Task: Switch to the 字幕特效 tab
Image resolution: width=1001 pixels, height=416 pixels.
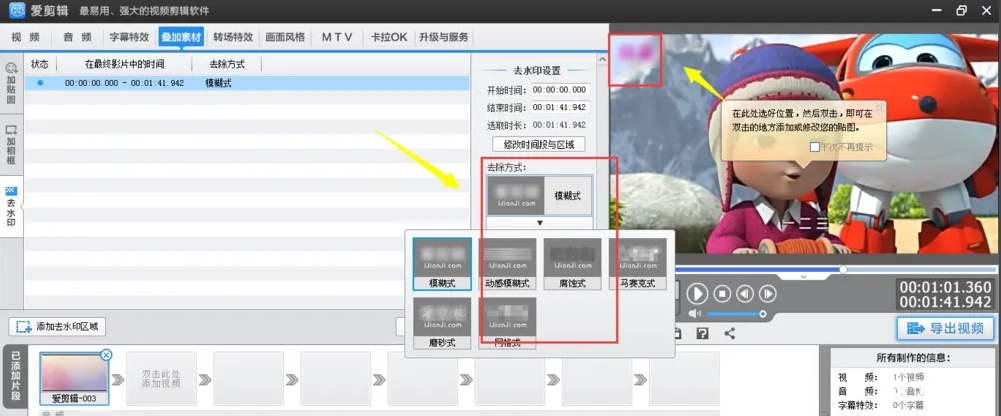Action: coord(129,37)
